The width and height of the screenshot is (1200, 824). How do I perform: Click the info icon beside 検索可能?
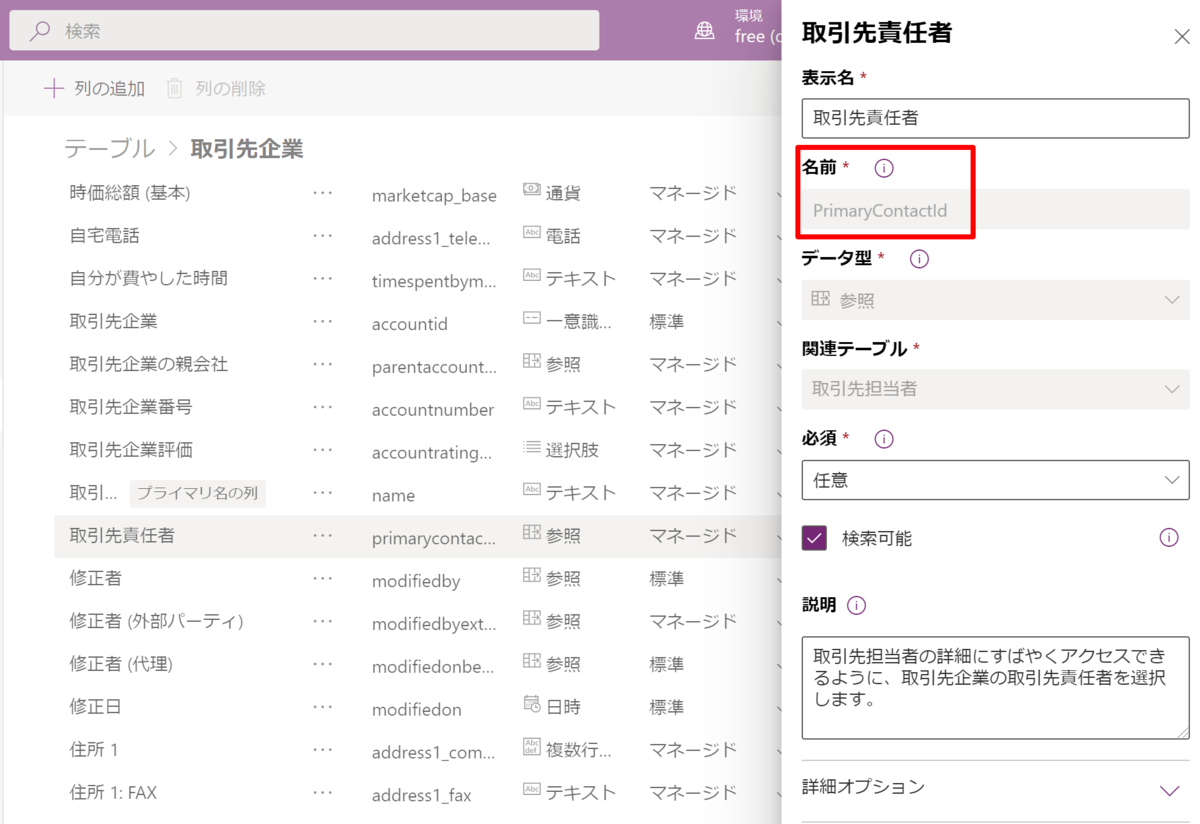coord(1168,537)
